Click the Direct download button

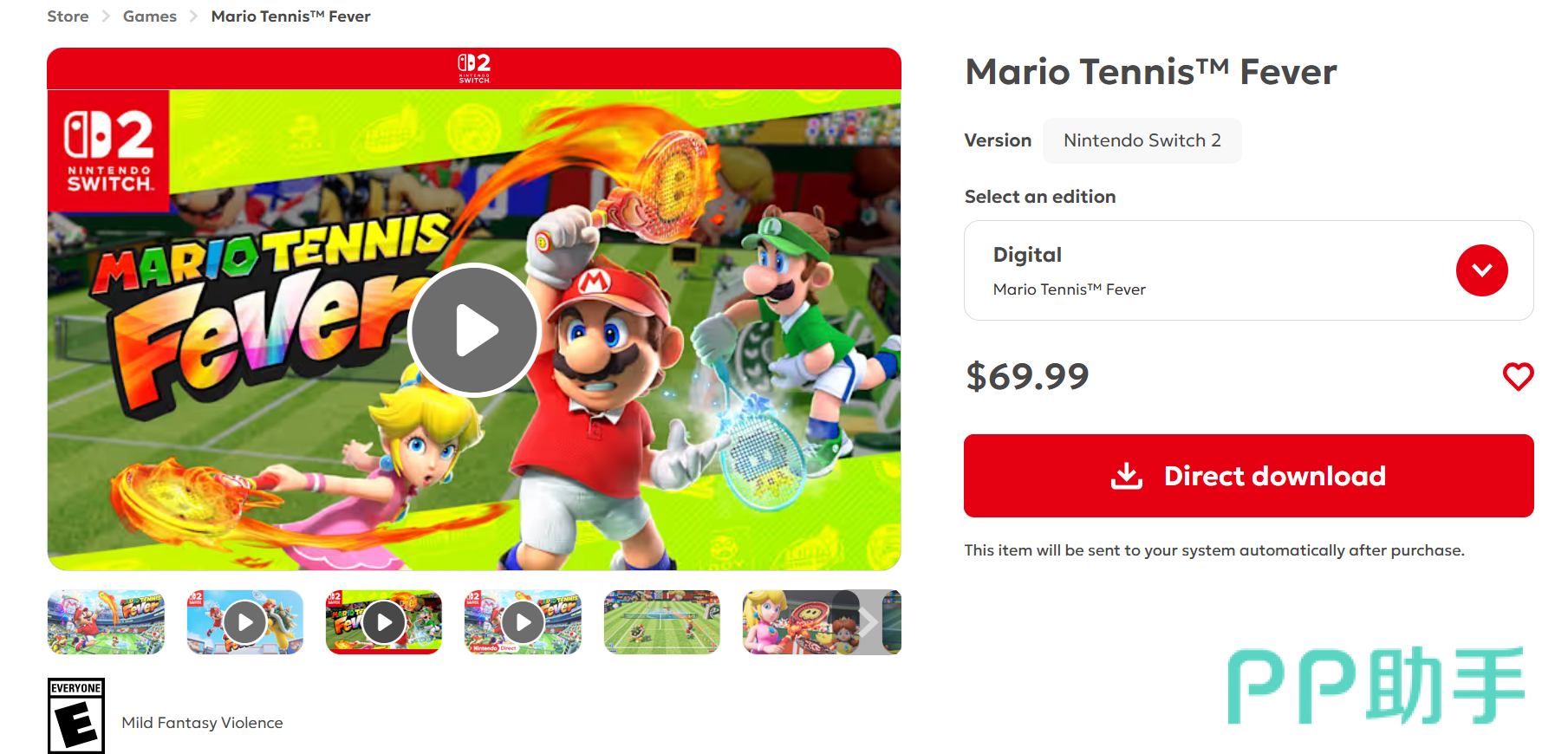[1248, 476]
